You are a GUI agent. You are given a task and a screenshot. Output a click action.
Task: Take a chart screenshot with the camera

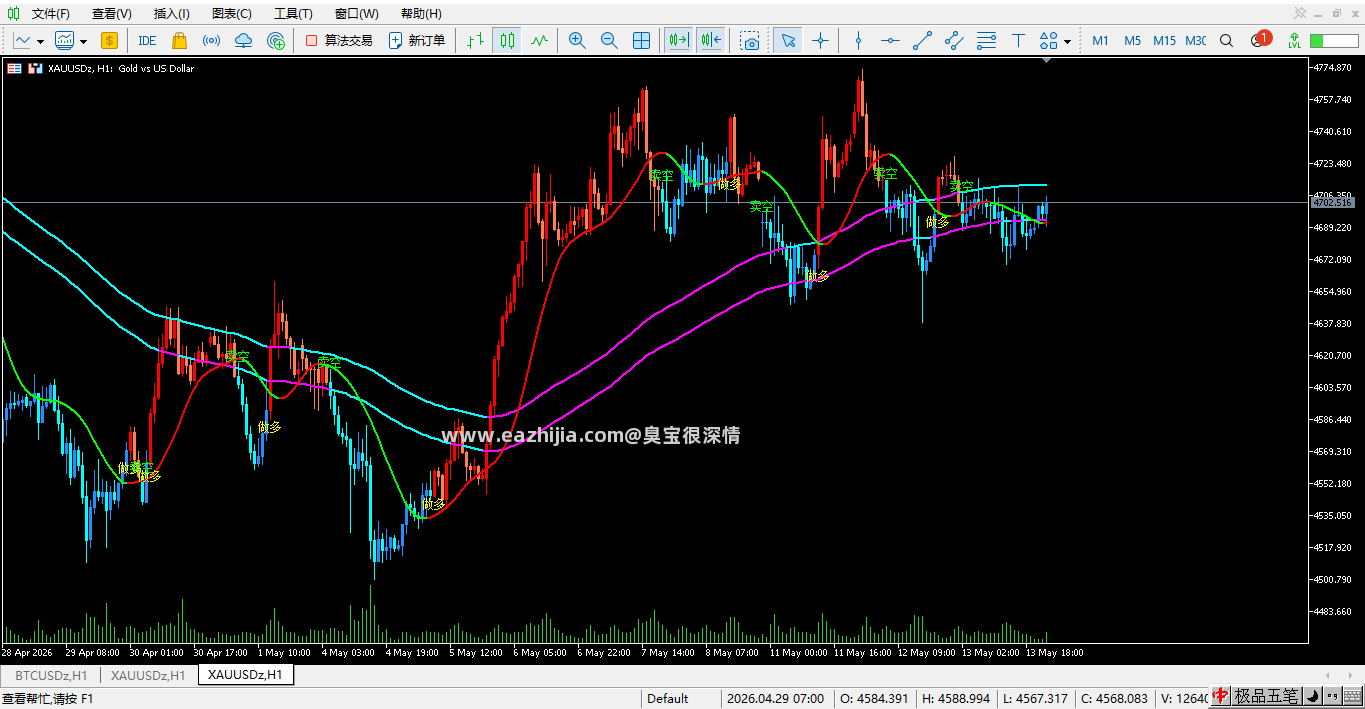pyautogui.click(x=750, y=40)
